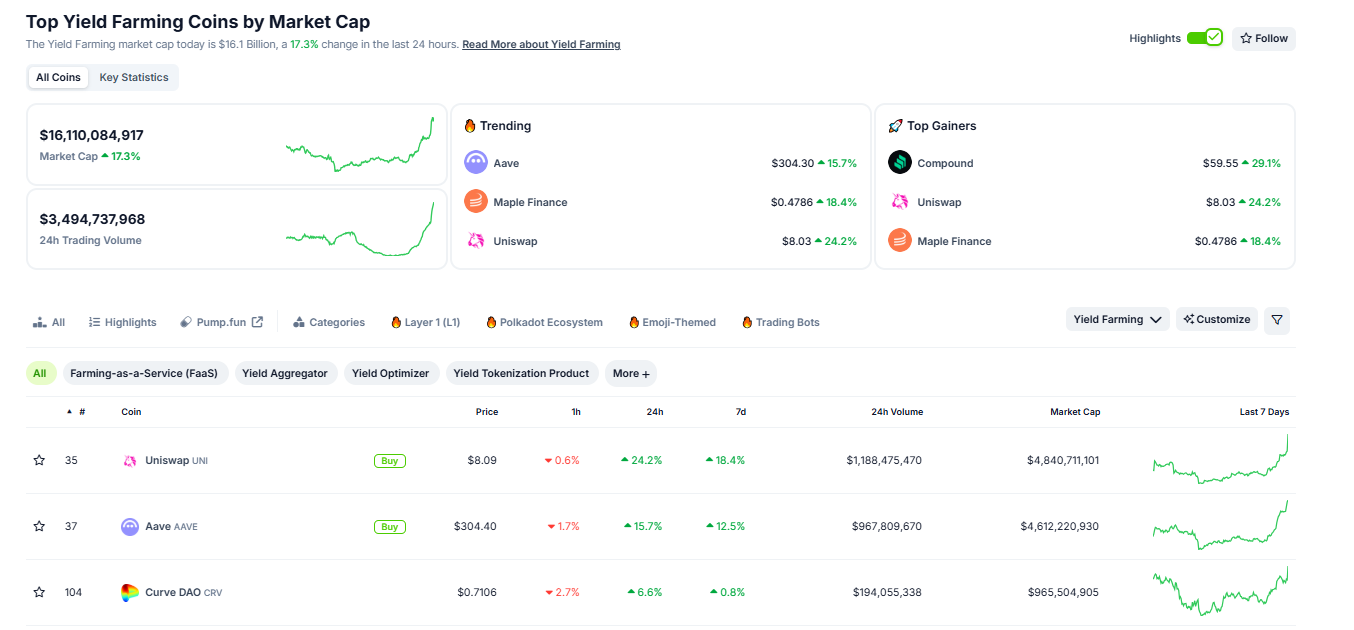Open Compound name in Top Gainers

tap(945, 163)
